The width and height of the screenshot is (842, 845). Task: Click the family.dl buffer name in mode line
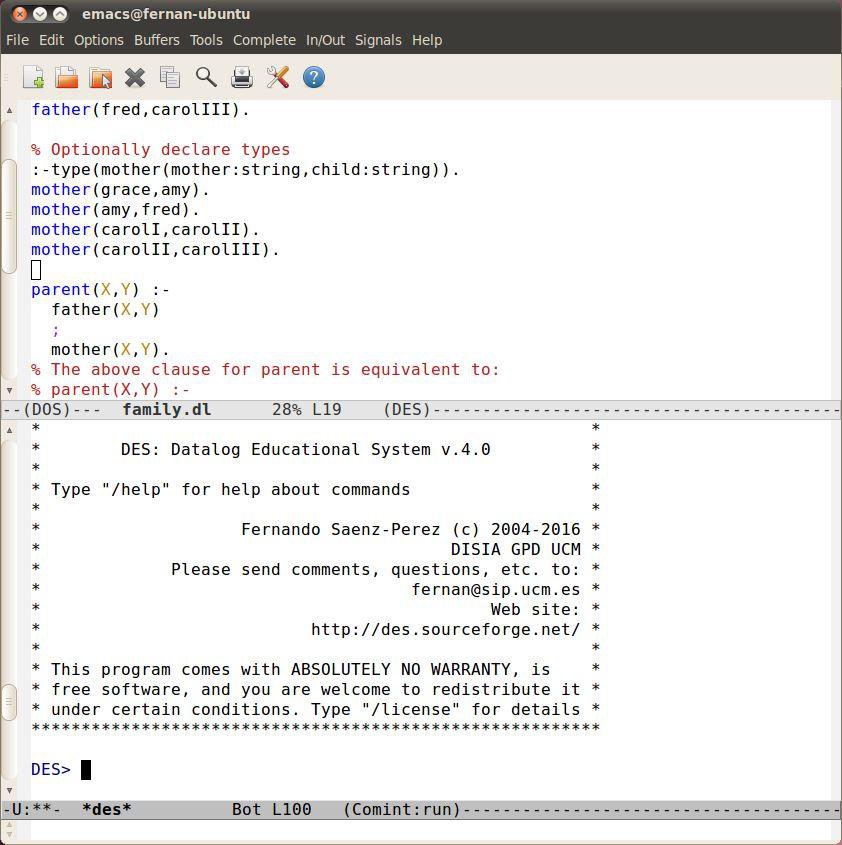[167, 410]
